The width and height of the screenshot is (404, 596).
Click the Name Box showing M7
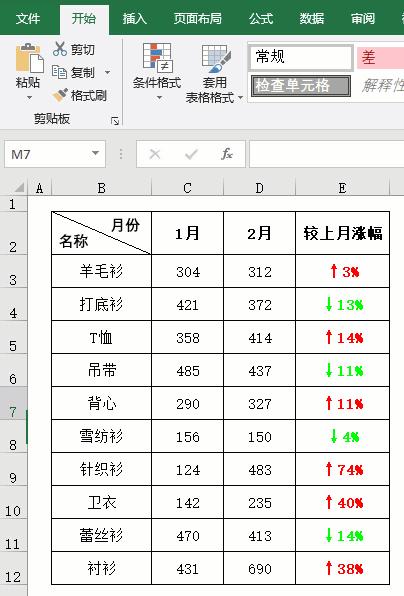pyautogui.click(x=55, y=154)
